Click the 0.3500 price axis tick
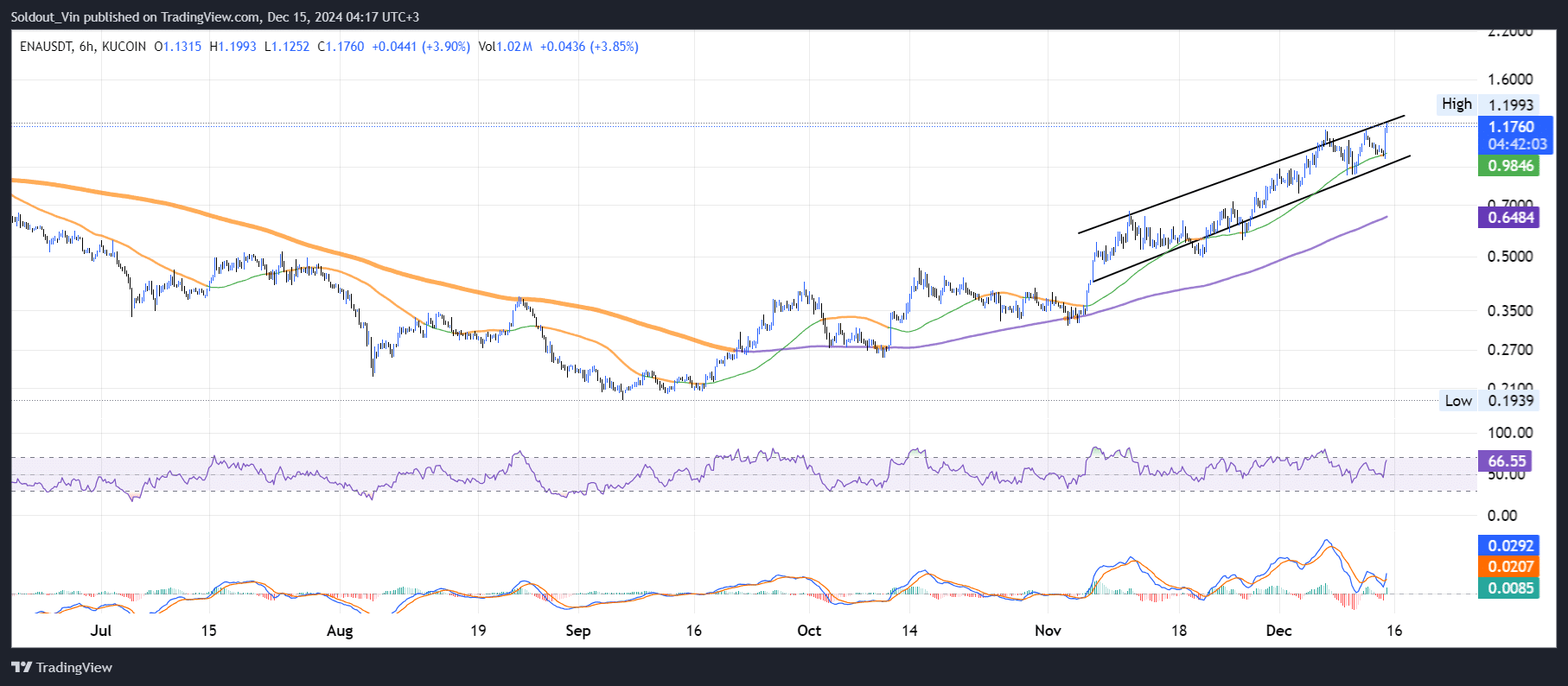 (1510, 311)
